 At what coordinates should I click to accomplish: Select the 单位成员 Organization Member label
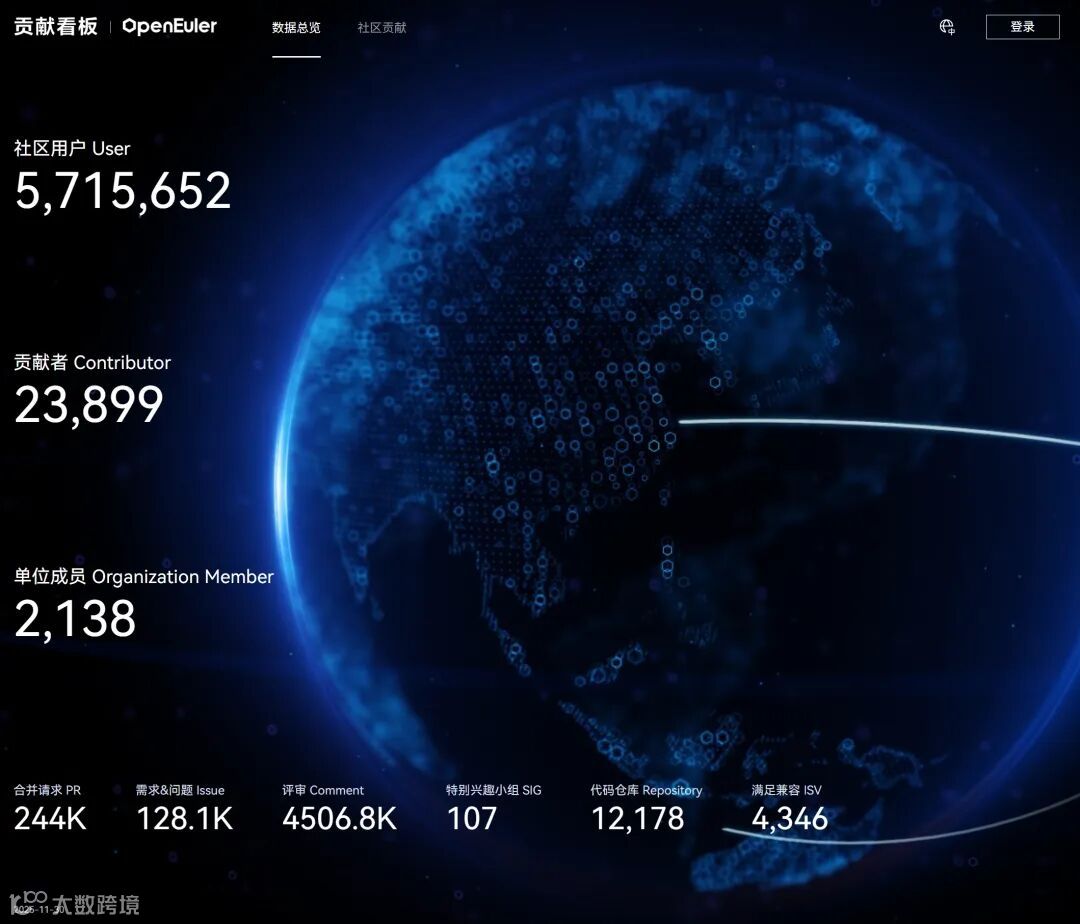(143, 576)
